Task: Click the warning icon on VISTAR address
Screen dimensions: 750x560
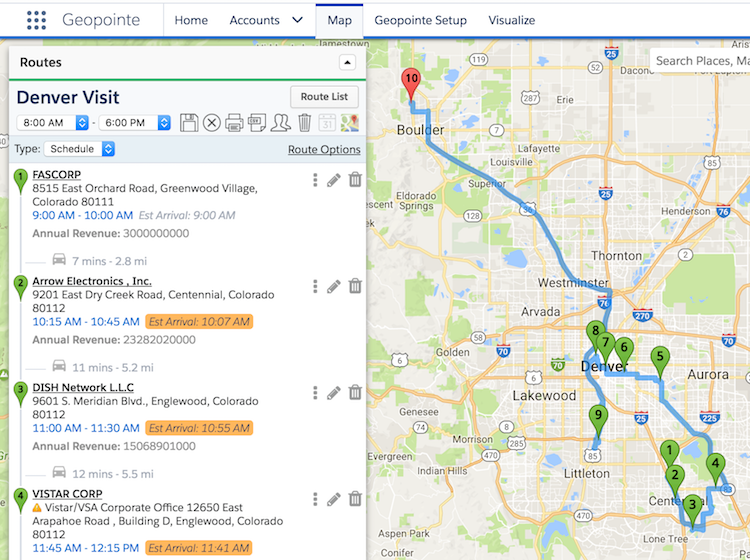Action: tap(37, 507)
